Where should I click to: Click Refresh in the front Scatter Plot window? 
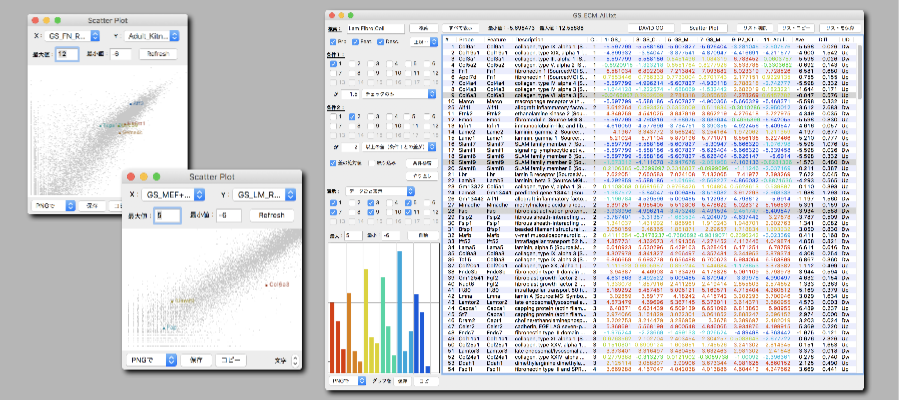point(272,215)
